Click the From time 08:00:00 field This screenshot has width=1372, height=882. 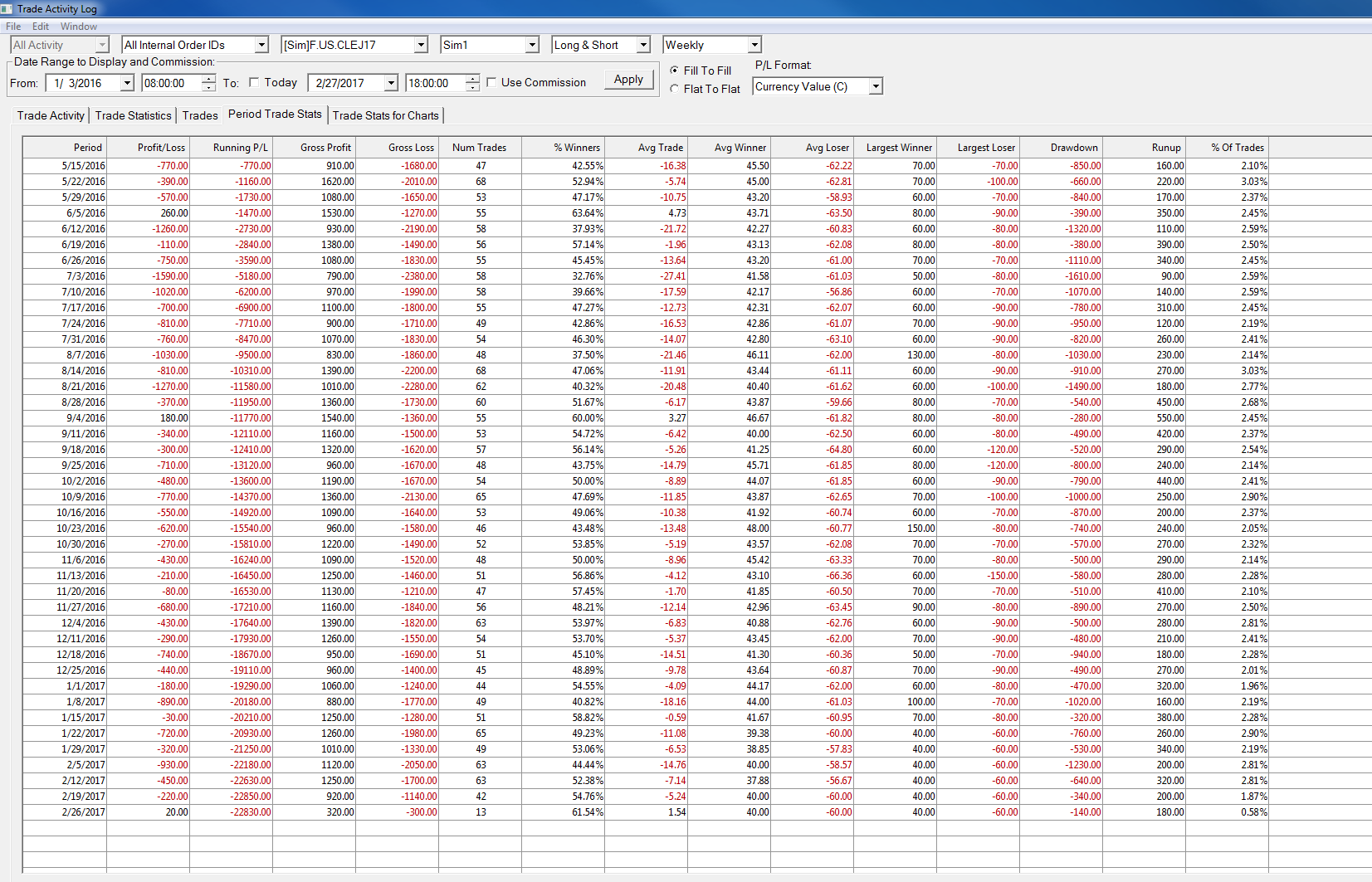click(171, 83)
